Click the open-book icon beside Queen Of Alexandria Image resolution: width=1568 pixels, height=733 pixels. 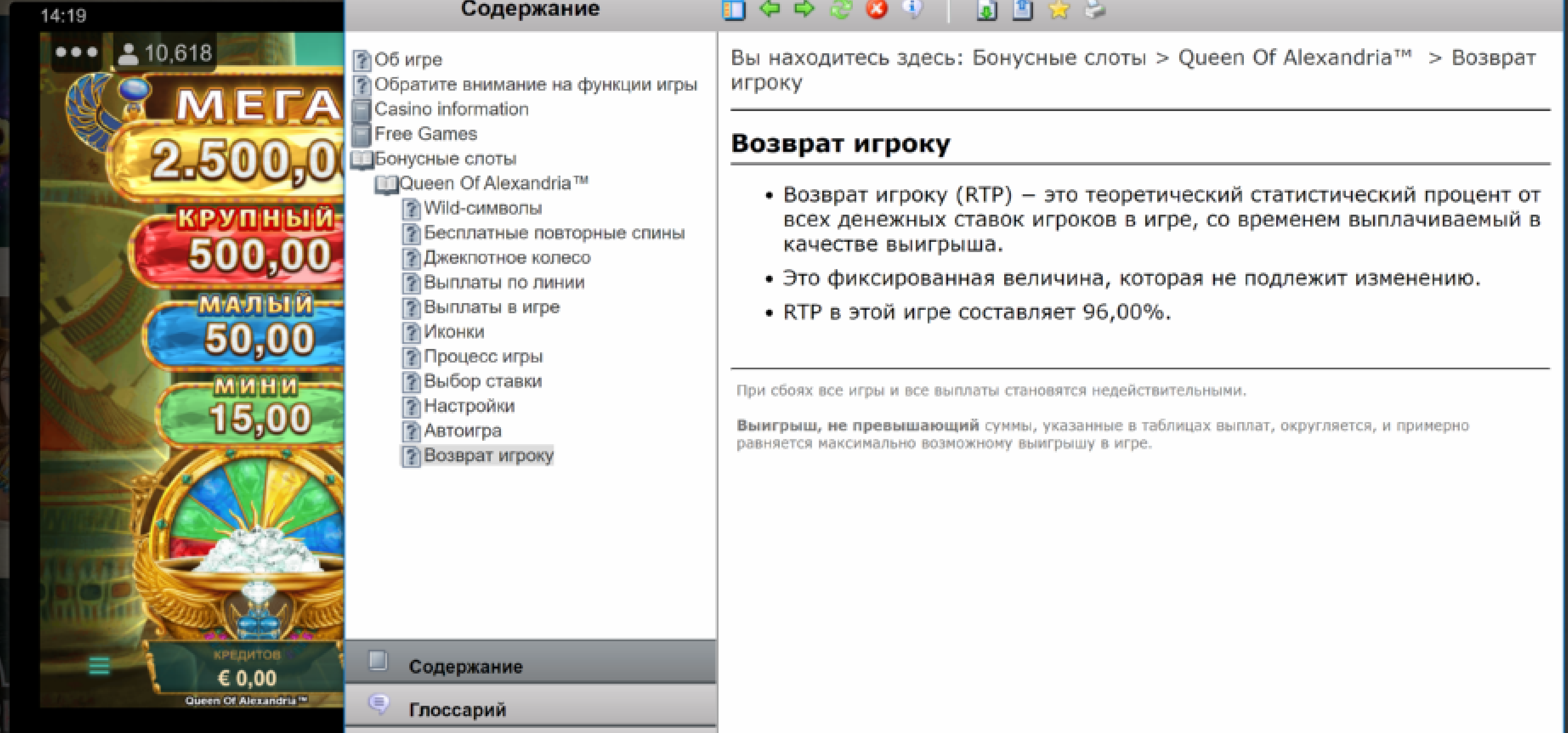pyautogui.click(x=386, y=184)
